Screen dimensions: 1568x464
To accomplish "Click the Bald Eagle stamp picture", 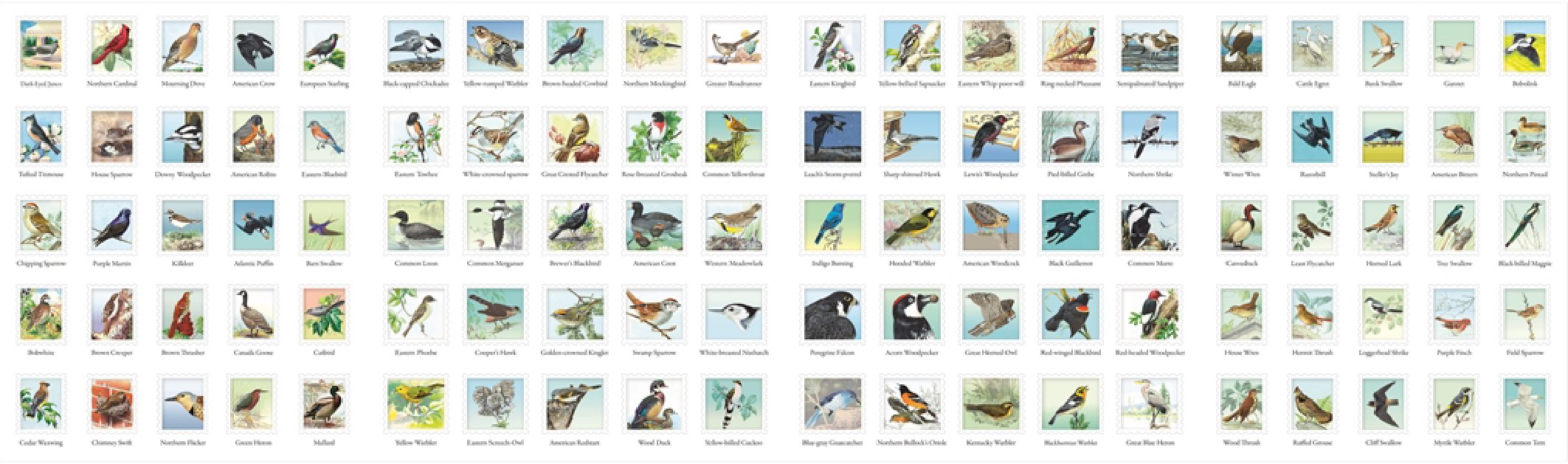I will pyautogui.click(x=1241, y=46).
